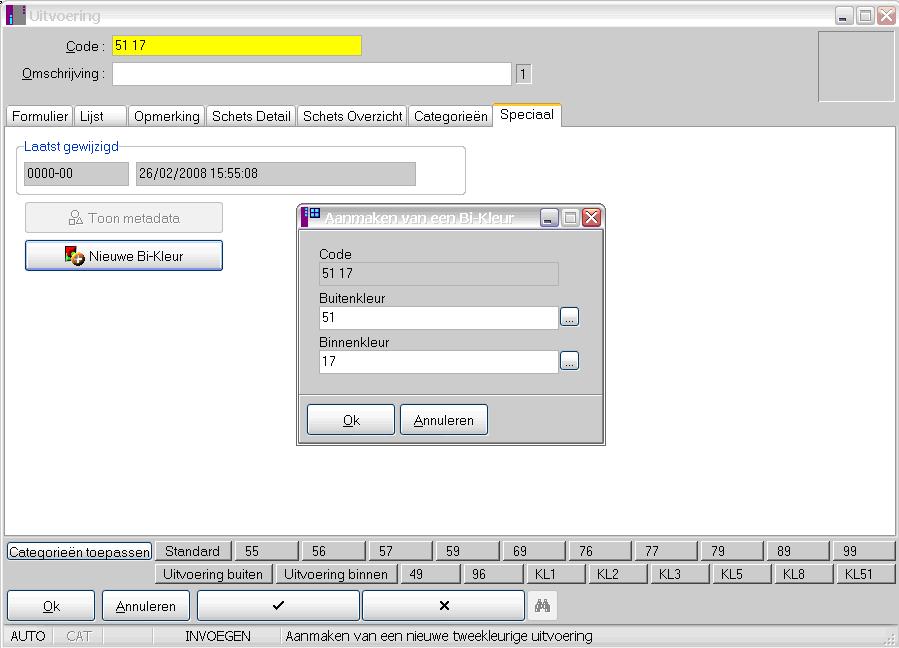Switch to the Lijst tab
899x648 pixels.
[x=100, y=116]
